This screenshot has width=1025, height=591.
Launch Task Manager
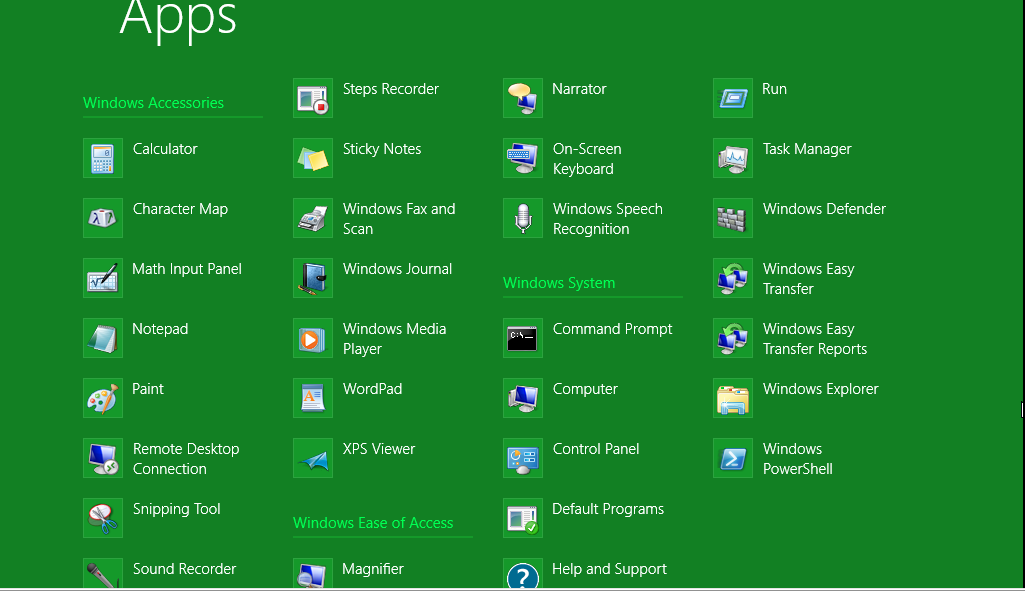click(x=807, y=149)
